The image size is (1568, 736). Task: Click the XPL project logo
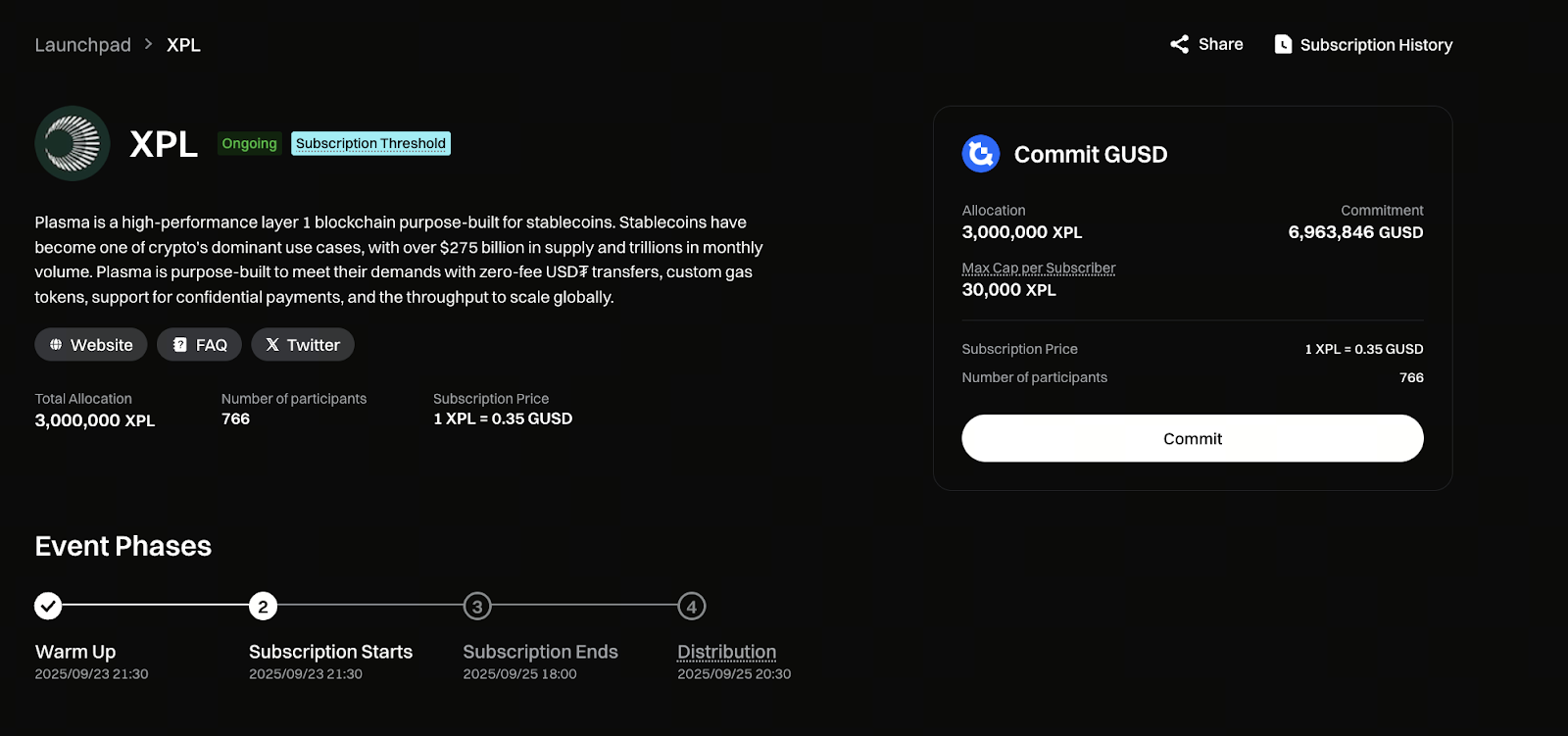click(x=73, y=143)
